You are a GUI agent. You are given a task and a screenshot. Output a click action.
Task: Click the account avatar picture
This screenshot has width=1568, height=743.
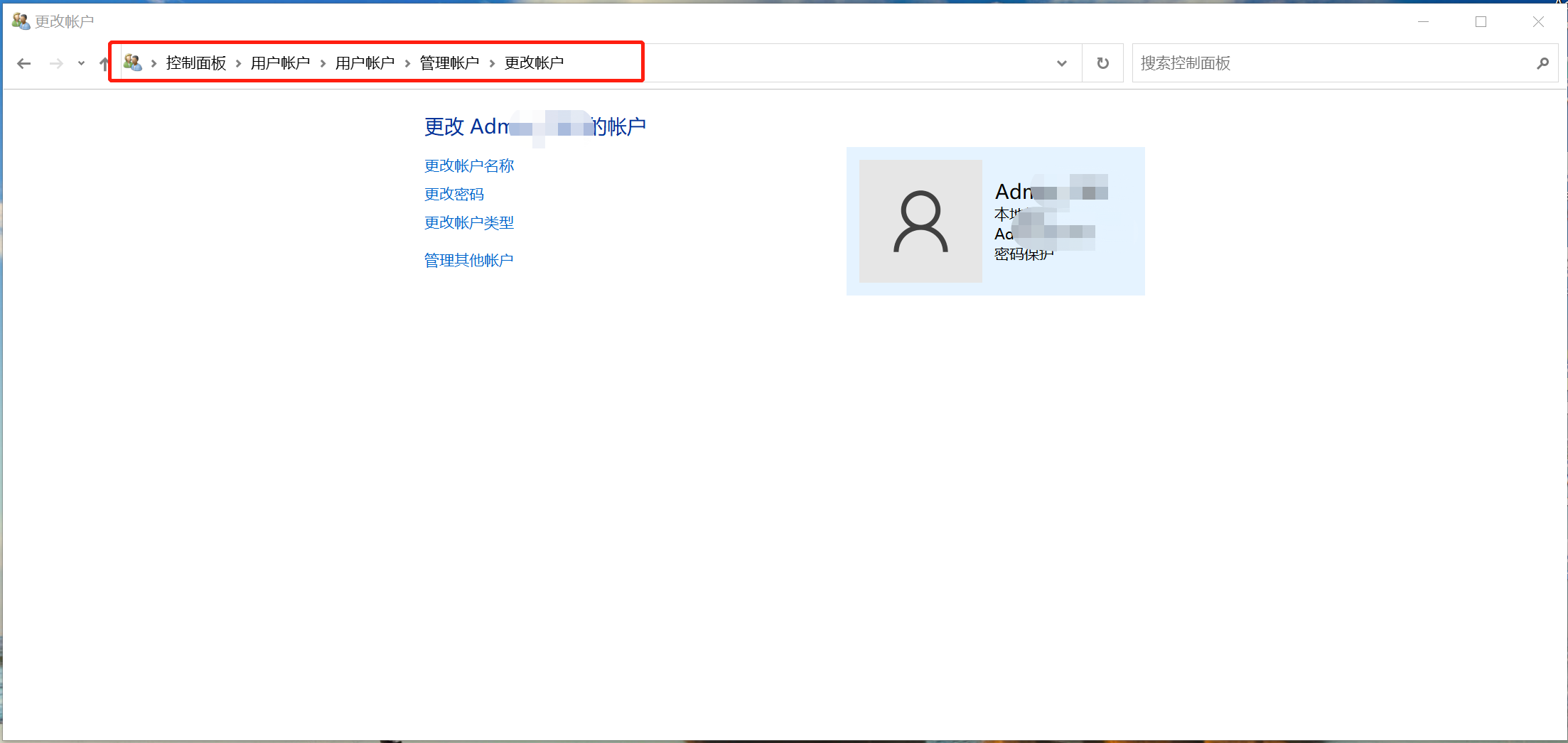coord(920,221)
